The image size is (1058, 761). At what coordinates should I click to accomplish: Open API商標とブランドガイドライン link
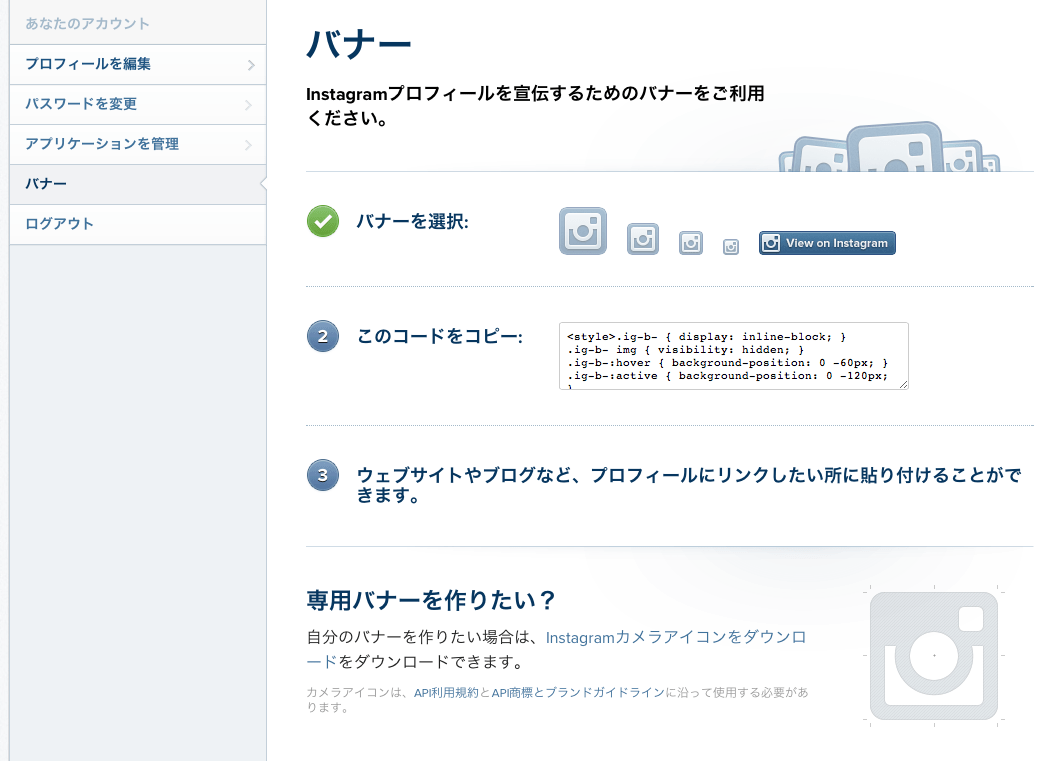click(578, 692)
